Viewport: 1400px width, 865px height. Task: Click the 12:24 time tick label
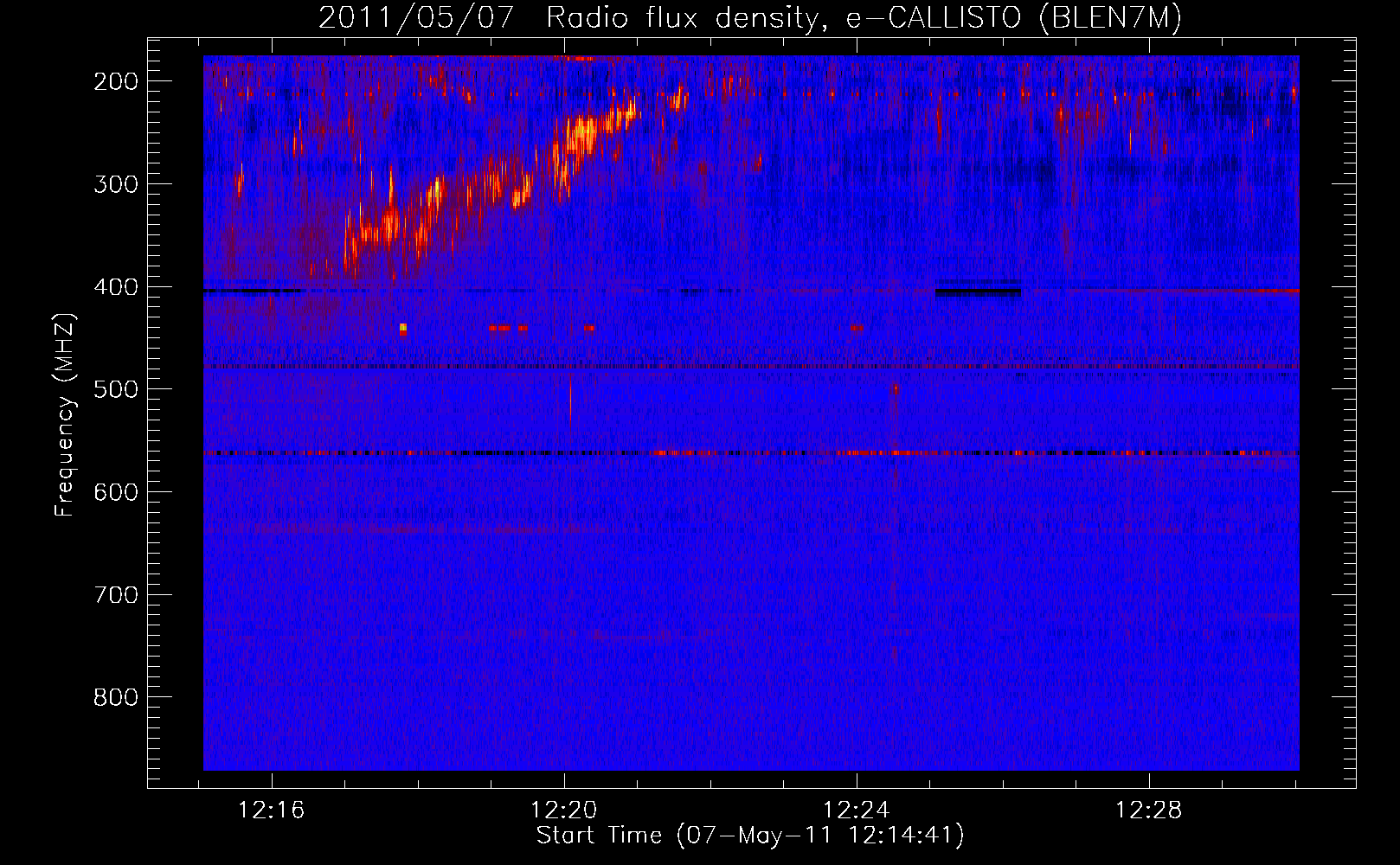point(857,811)
